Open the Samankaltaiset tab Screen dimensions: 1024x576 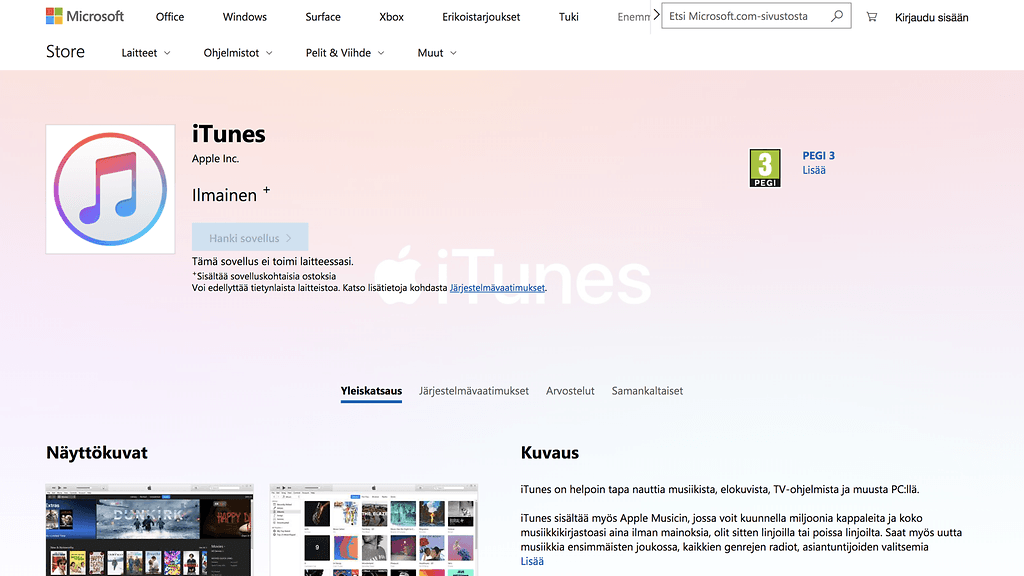[647, 391]
